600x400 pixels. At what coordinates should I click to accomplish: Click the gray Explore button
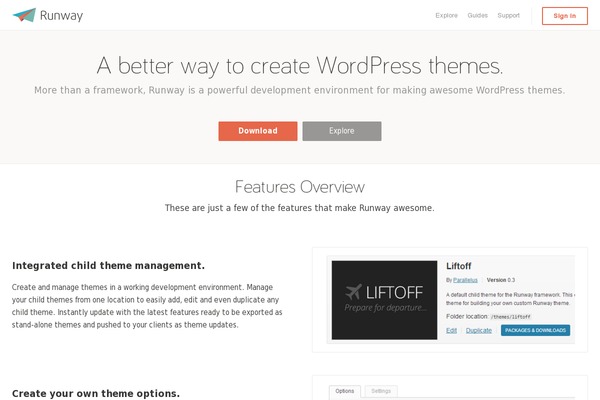tap(342, 131)
